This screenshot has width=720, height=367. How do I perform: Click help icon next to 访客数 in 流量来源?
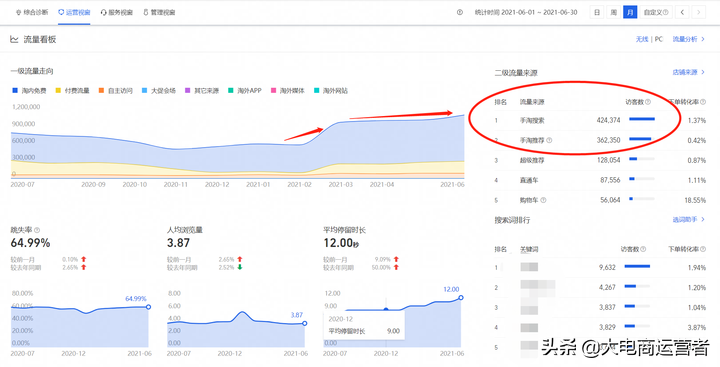[x=648, y=102]
